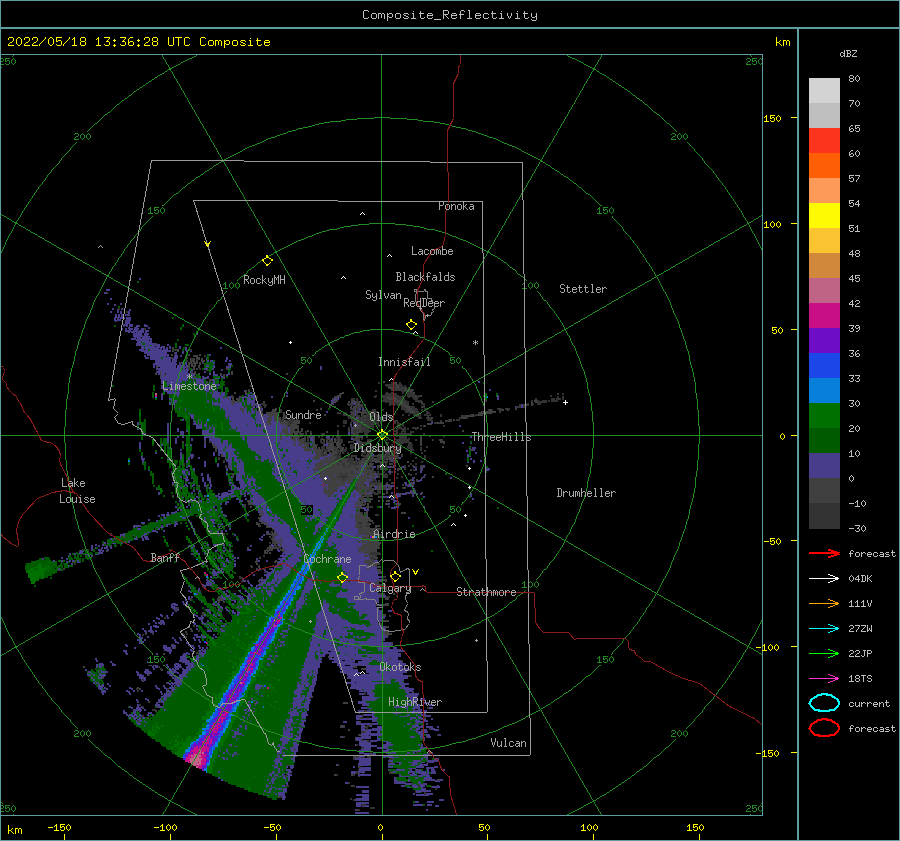Click the Composite_Reflectivity title
900x841 pixels.
(450, 15)
